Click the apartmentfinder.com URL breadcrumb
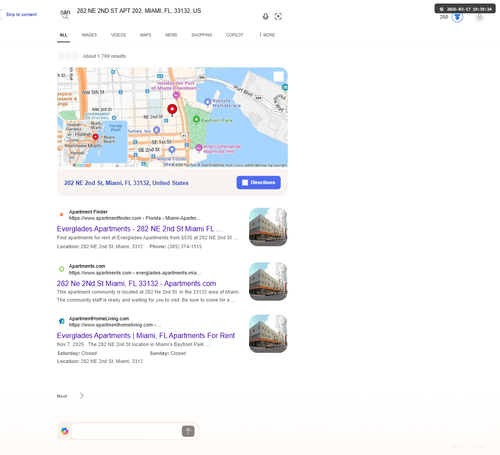Image resolution: width=500 pixels, height=455 pixels. 135,218
